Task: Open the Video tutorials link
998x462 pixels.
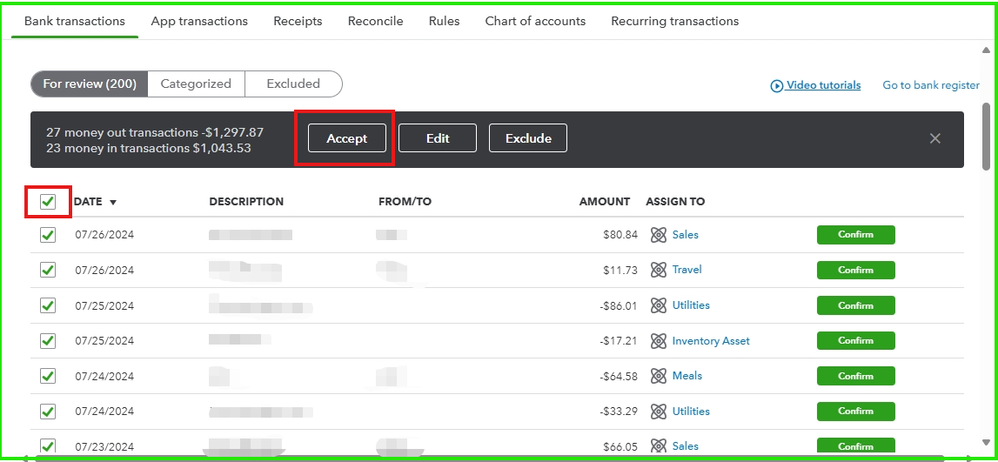Action: click(x=824, y=85)
